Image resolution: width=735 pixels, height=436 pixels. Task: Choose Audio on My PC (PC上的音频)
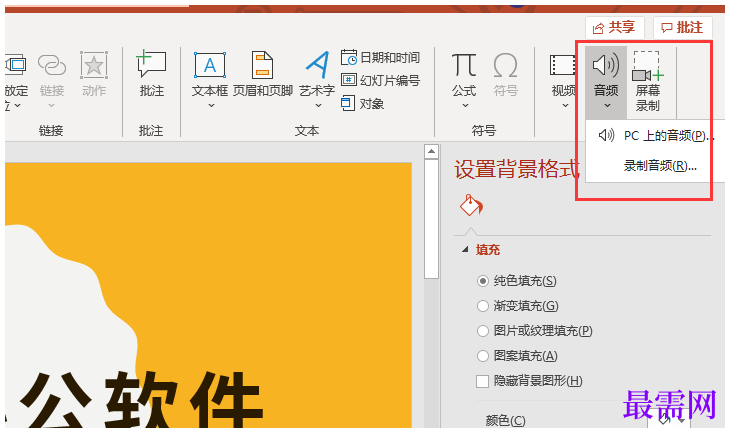[655, 136]
